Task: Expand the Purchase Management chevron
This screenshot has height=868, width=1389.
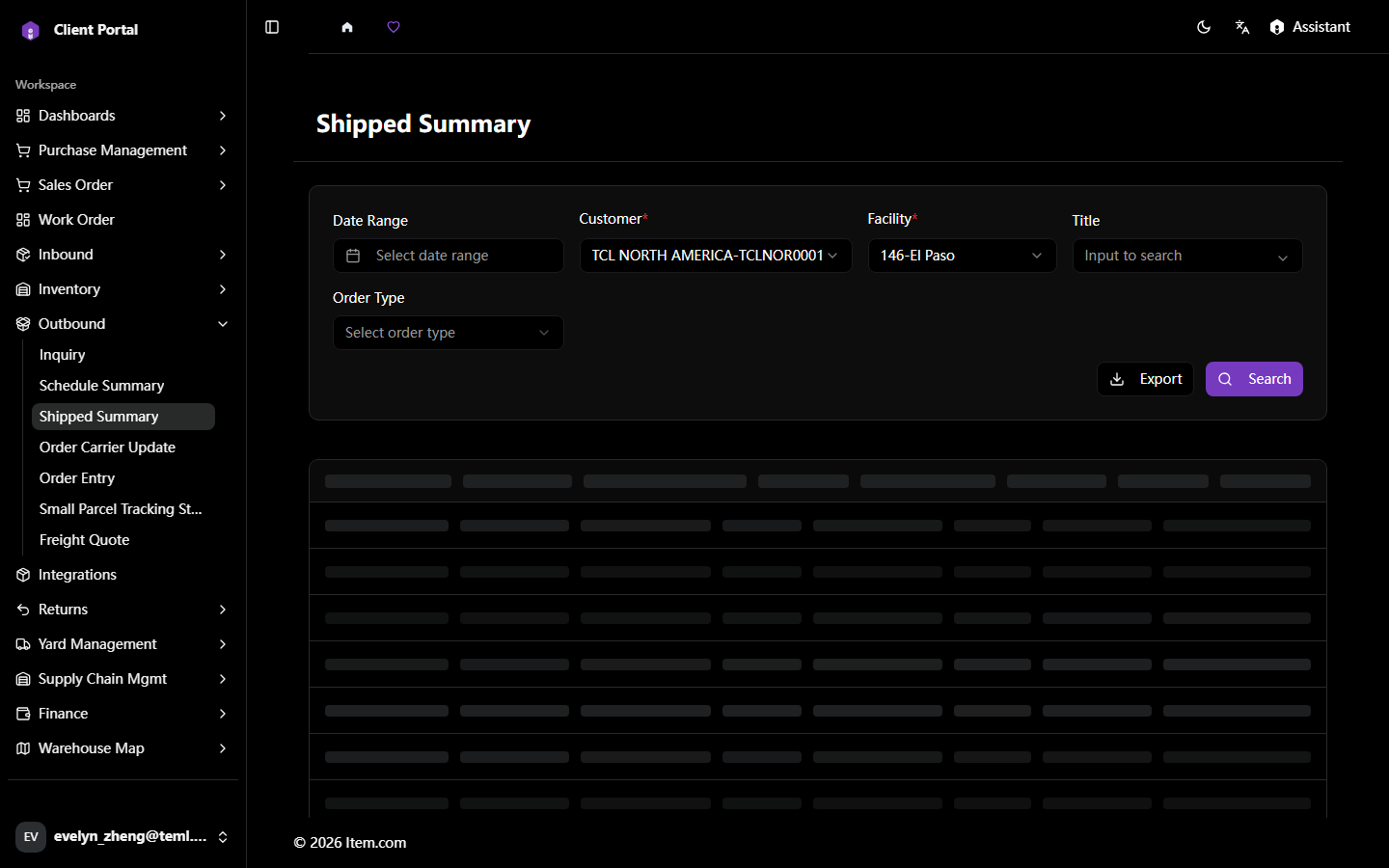Action: pos(223,150)
